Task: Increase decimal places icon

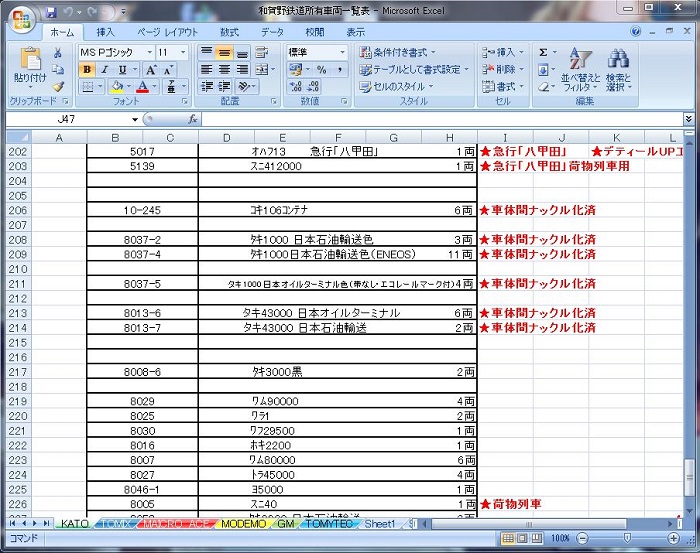Action: [x=296, y=86]
